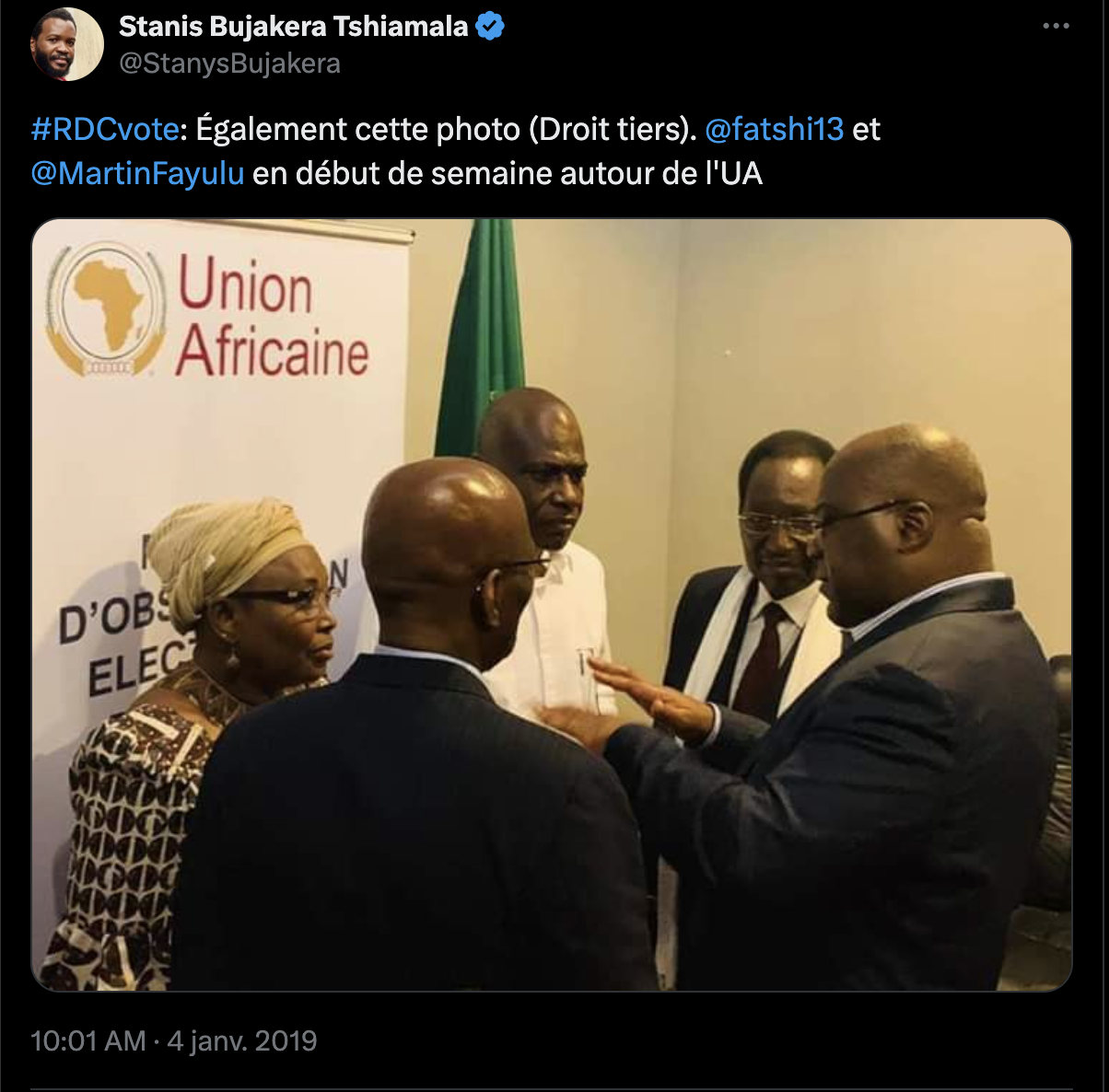Click the blue verified badge

tap(490, 28)
